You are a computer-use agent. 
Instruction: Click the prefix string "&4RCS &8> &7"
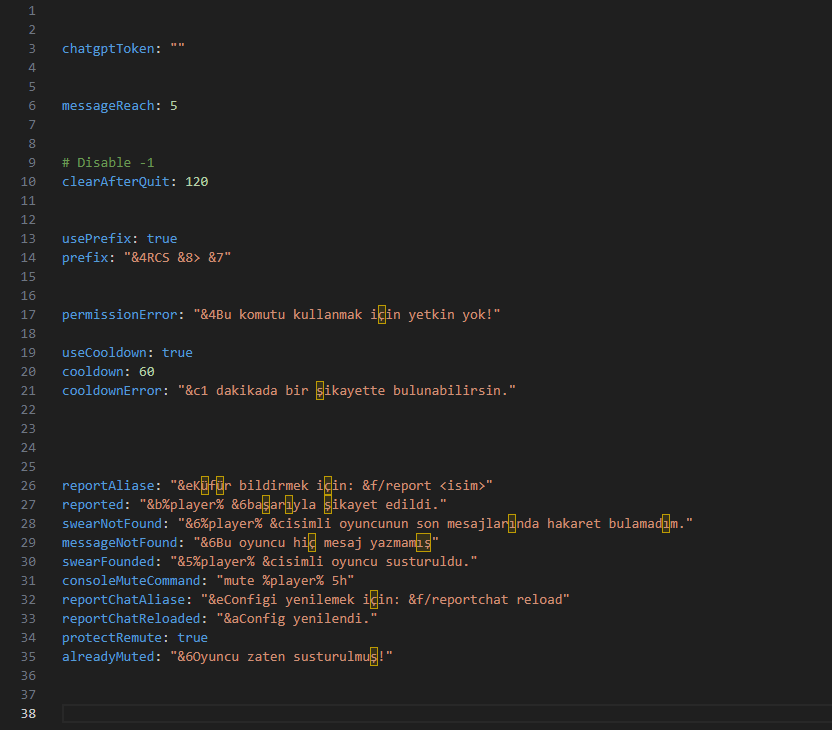(178, 258)
